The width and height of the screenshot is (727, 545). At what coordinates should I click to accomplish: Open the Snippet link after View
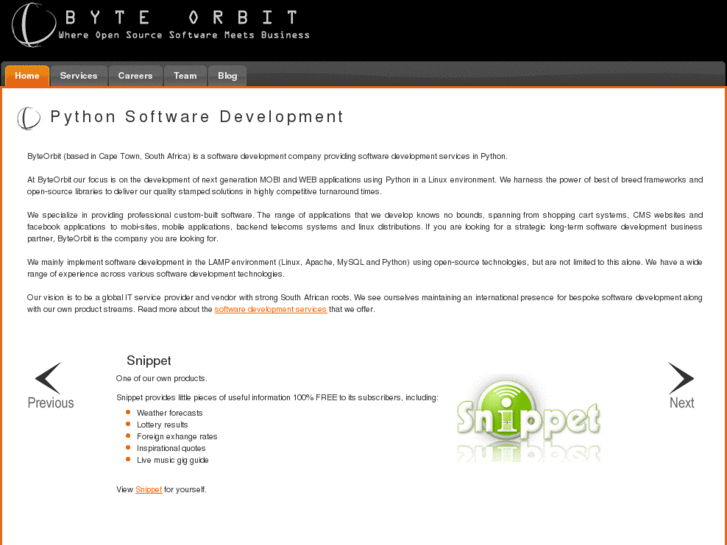[x=149, y=489]
